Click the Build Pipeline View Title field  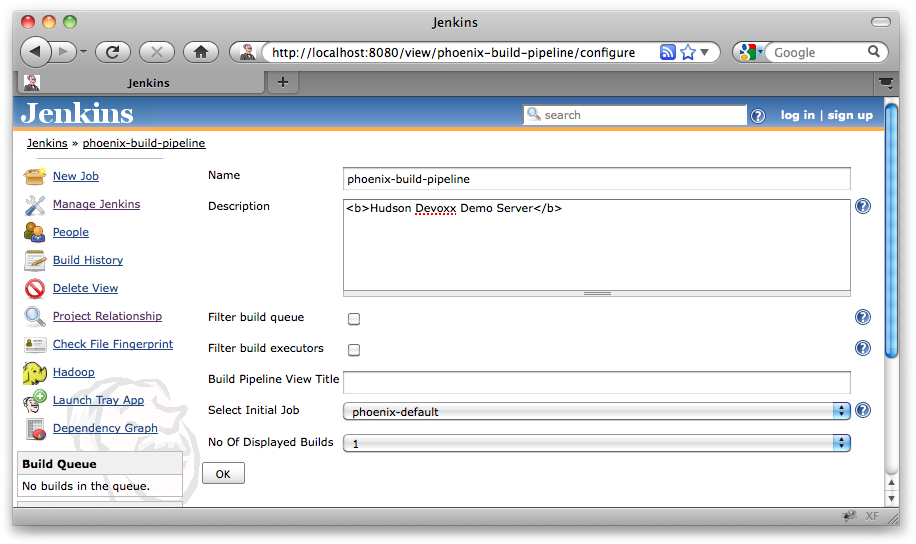coord(596,383)
